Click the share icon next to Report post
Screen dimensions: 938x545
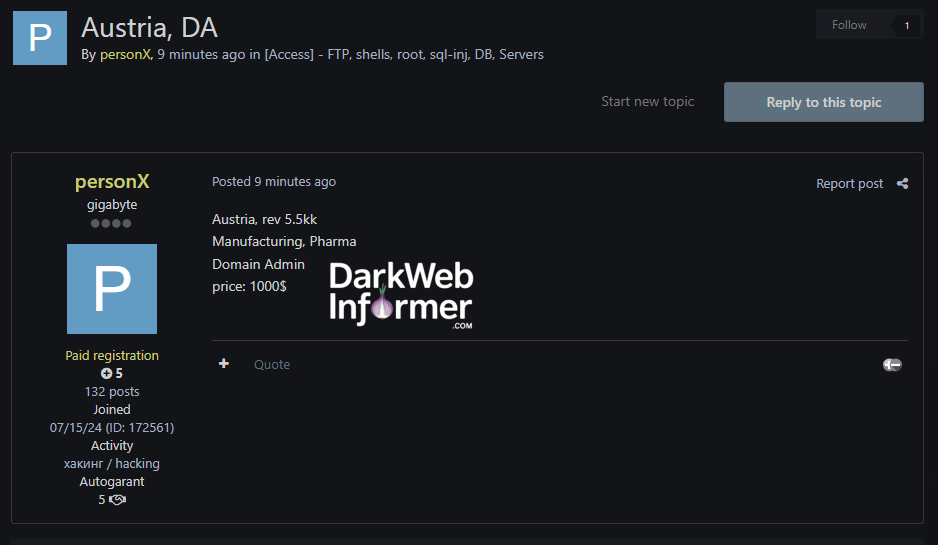(902, 183)
